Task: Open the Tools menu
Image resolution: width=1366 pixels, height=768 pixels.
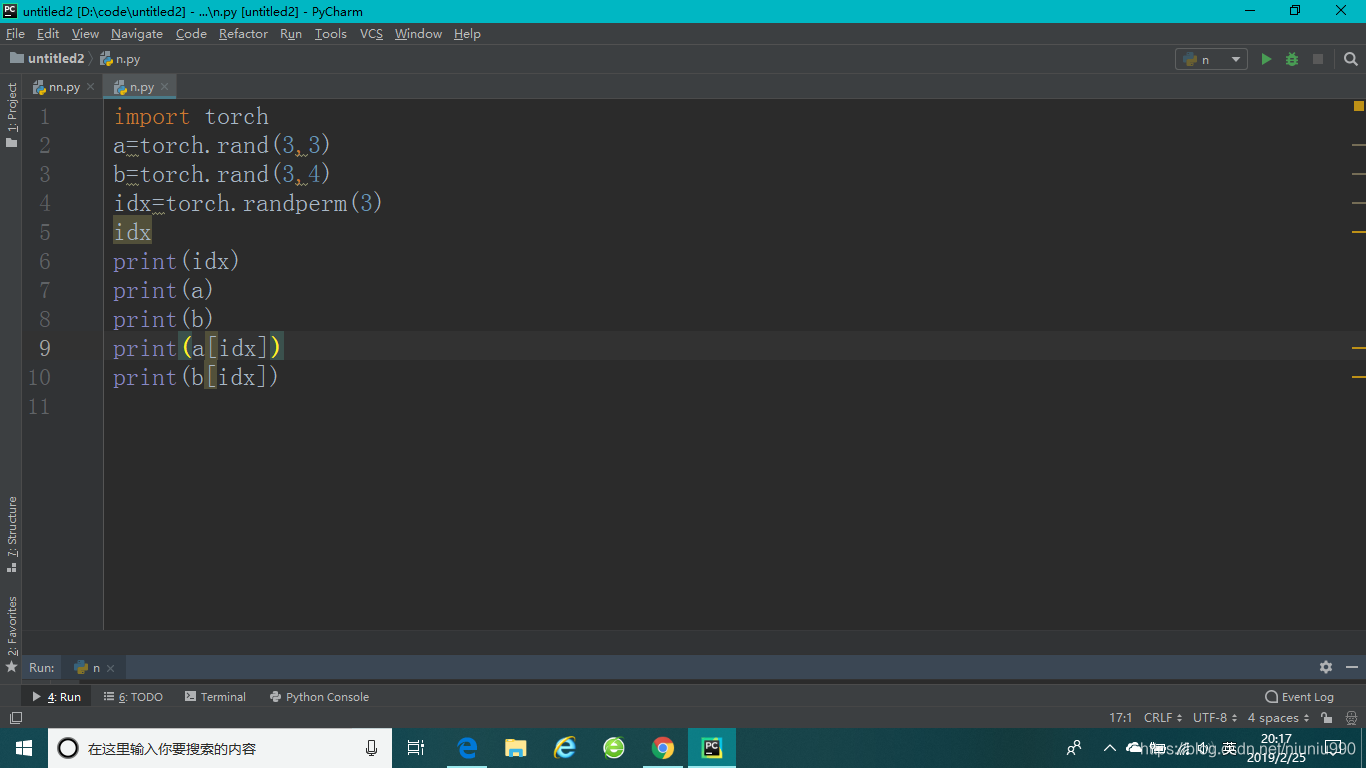Action: click(330, 33)
